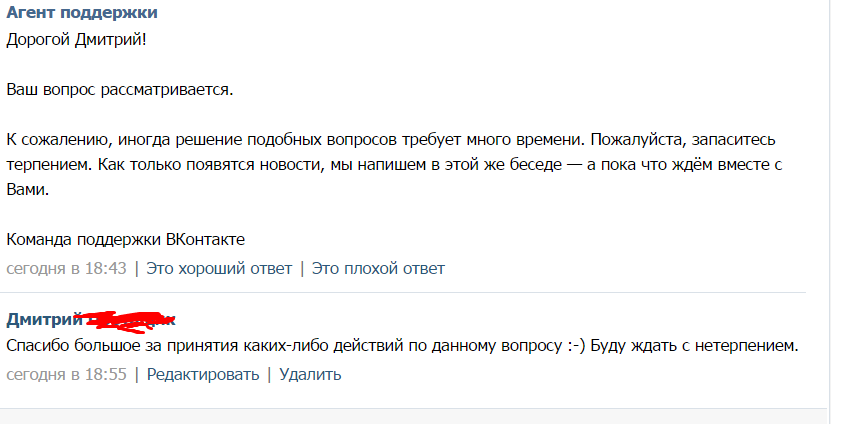The image size is (848, 424).
Task: Click the Ваш вопрос рассматривается sentence
Action: (119, 90)
